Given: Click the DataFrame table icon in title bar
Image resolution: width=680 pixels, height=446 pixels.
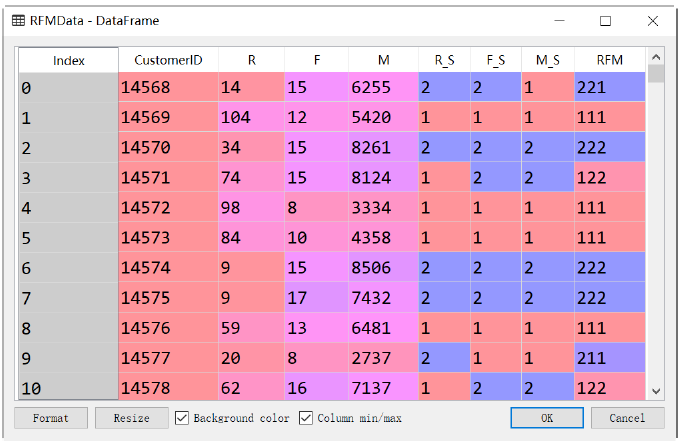Looking at the screenshot, I should [x=18, y=20].
